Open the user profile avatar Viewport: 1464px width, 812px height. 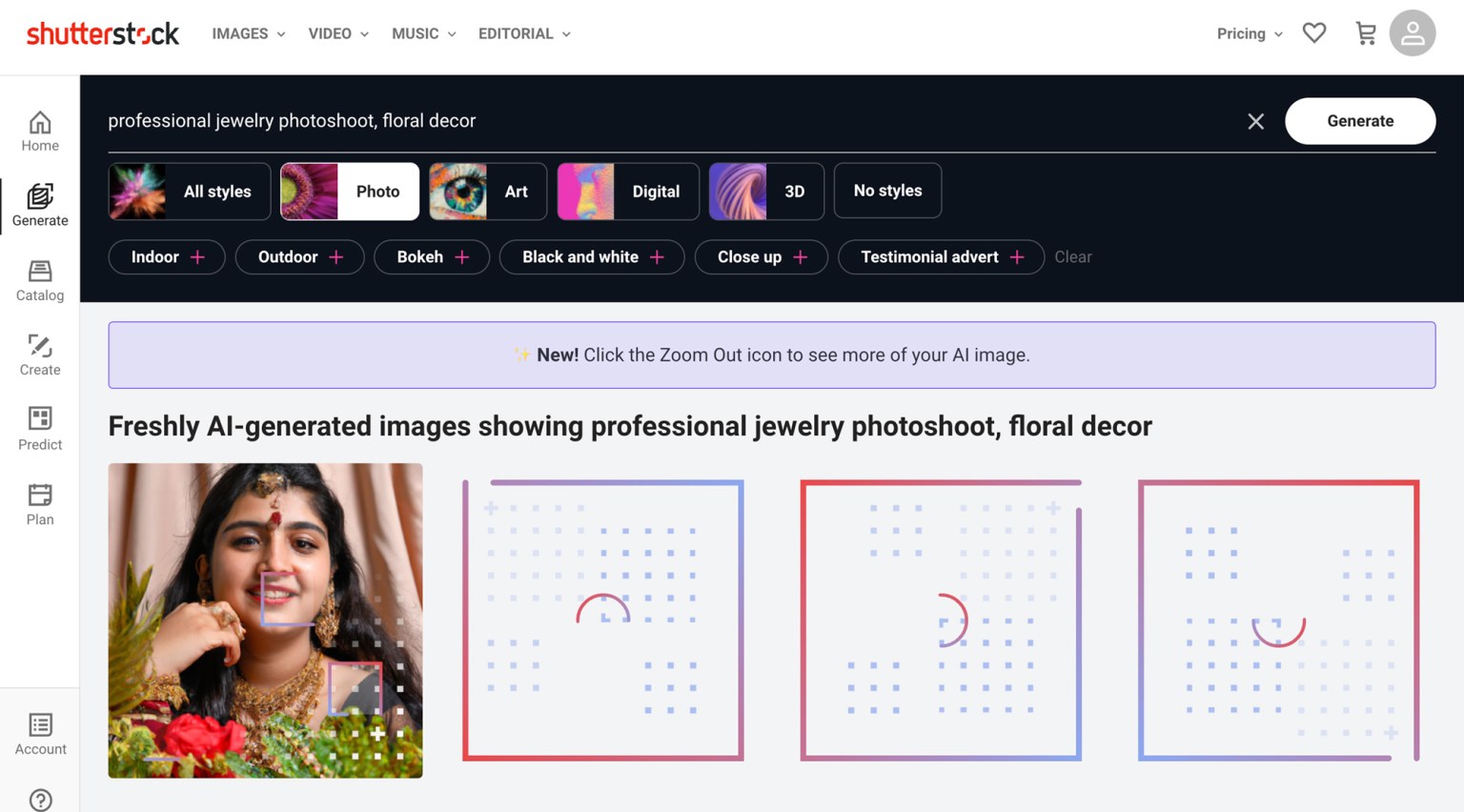pyautogui.click(x=1412, y=33)
